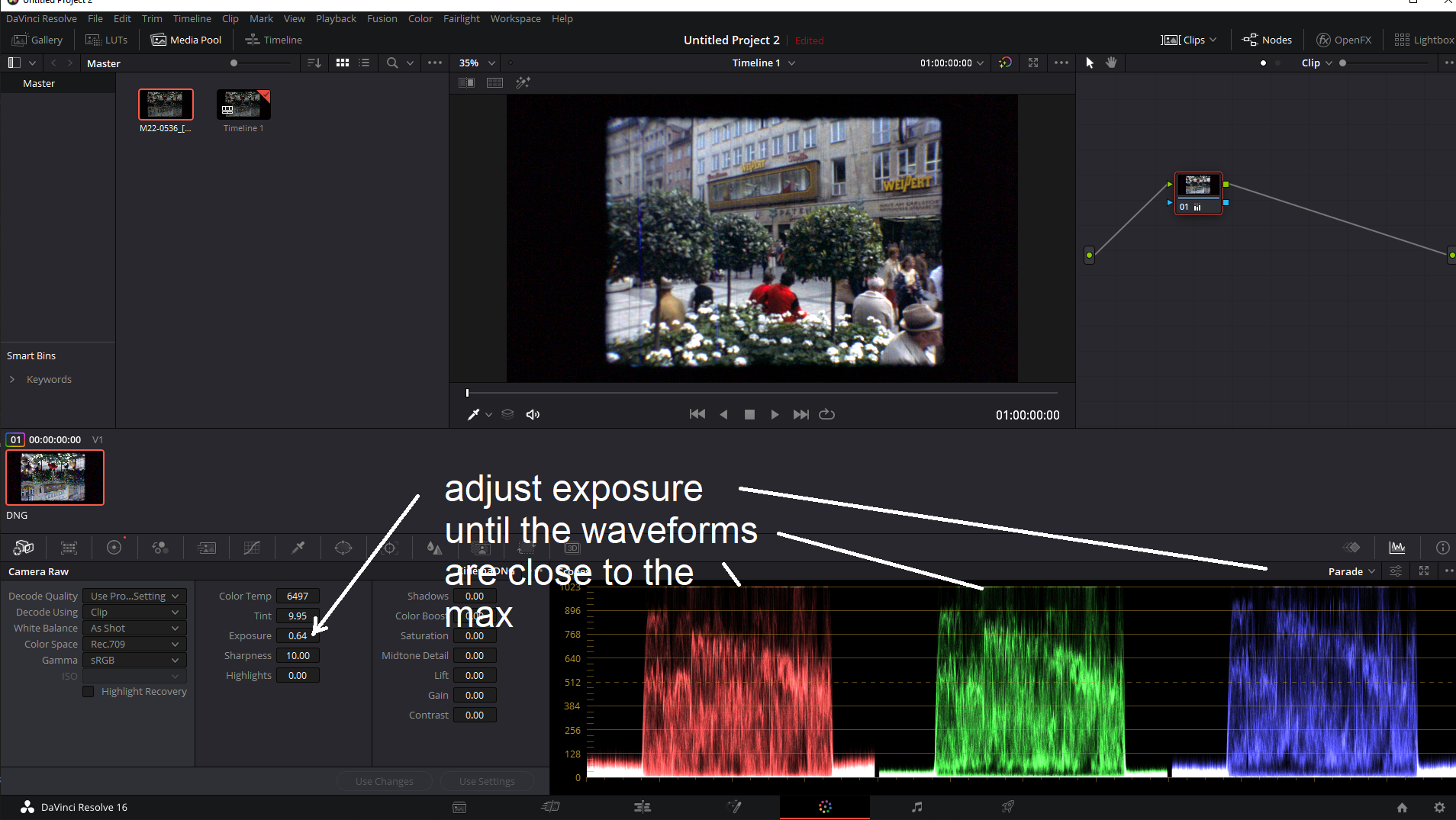The image size is (1456, 820).
Task: Open the Gallery panel
Action: tap(37, 40)
